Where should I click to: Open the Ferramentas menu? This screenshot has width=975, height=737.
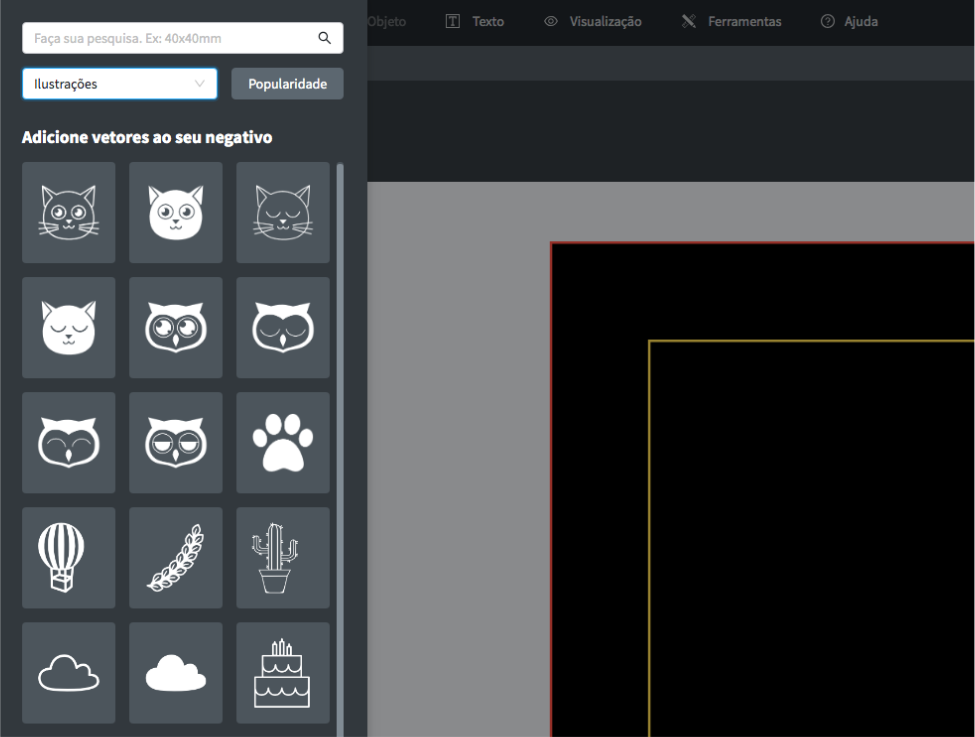click(731, 21)
